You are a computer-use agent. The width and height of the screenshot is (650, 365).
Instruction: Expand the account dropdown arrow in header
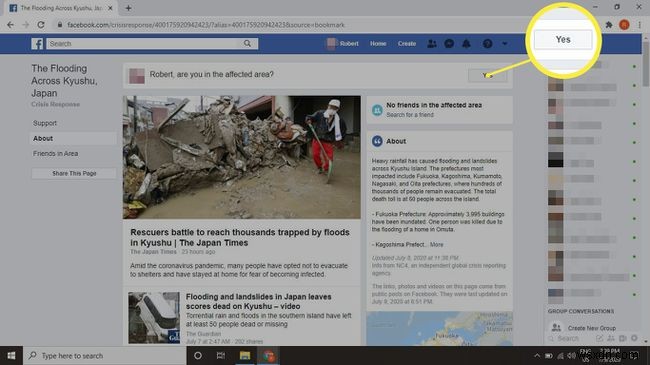(x=504, y=44)
